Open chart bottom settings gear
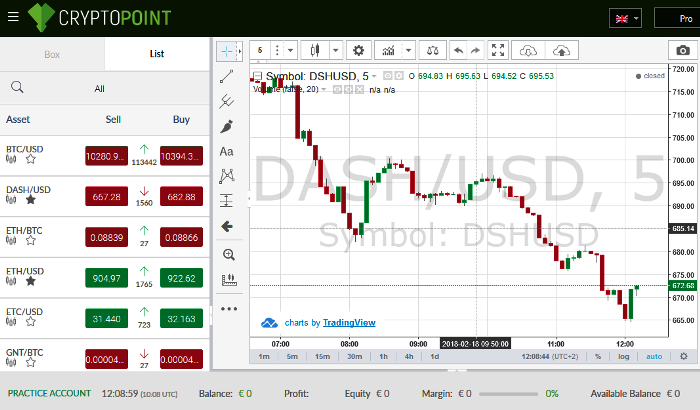The image size is (700, 410). pyautogui.click(x=683, y=356)
